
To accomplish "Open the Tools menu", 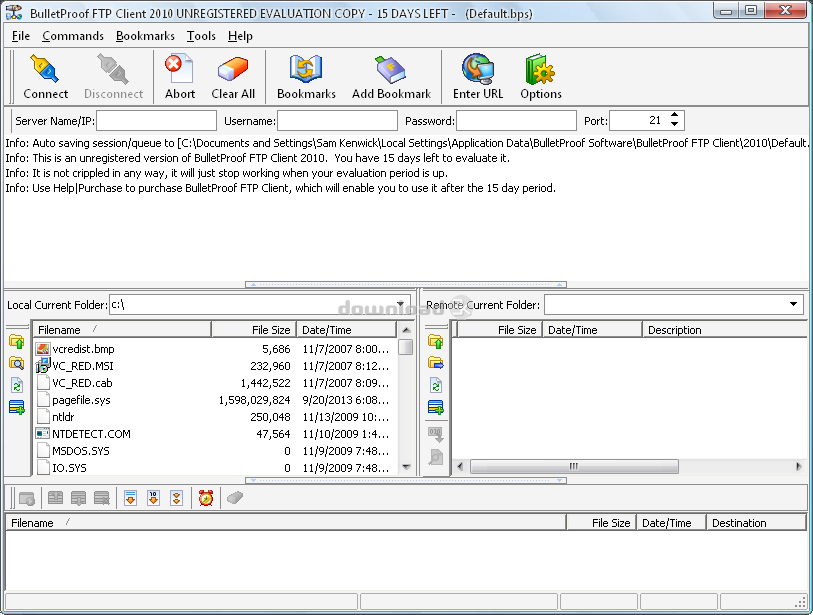I will tap(201, 36).
